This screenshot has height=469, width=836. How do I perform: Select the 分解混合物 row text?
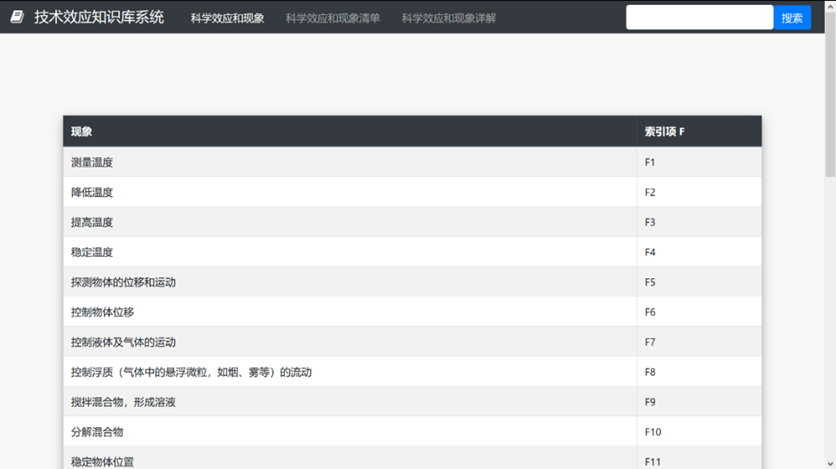pos(97,432)
